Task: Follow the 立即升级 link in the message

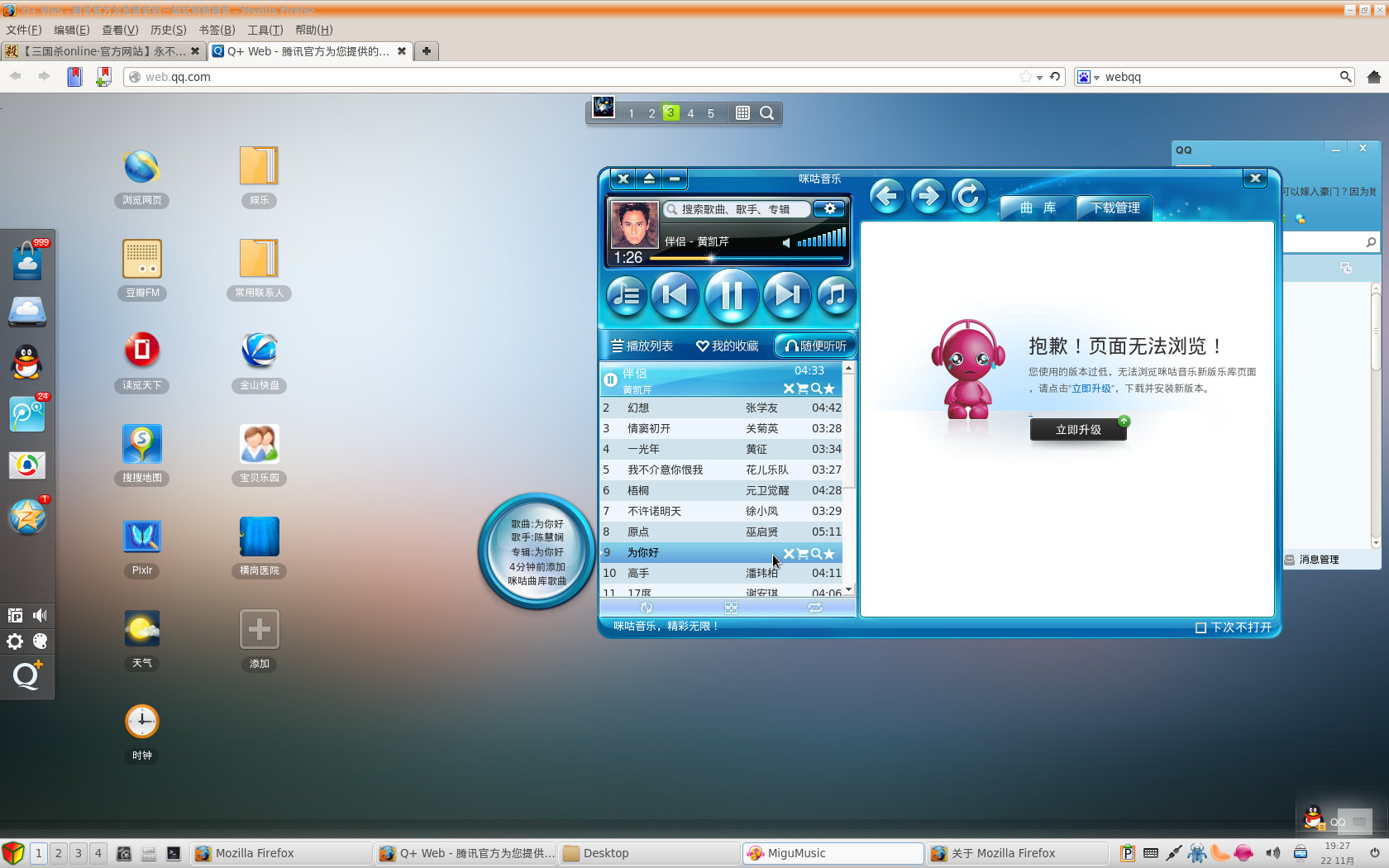Action: coord(1091,389)
